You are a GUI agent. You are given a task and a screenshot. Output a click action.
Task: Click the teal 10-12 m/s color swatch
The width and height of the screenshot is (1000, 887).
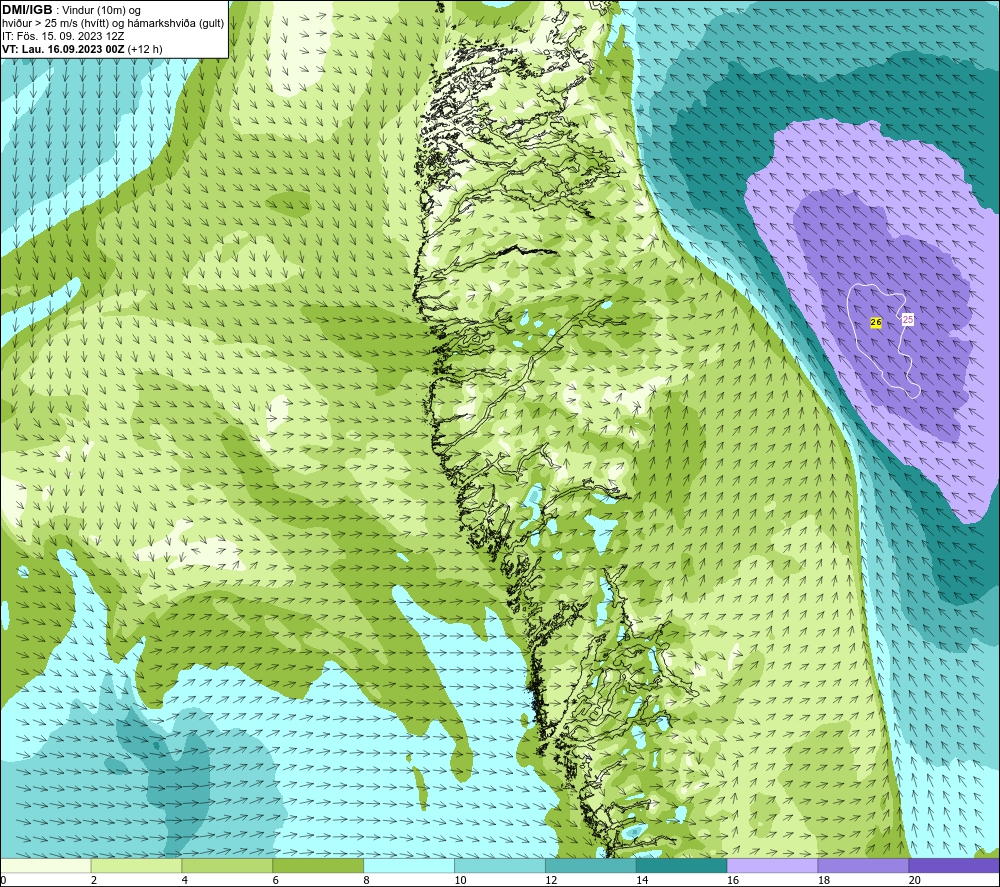pyautogui.click(x=500, y=866)
